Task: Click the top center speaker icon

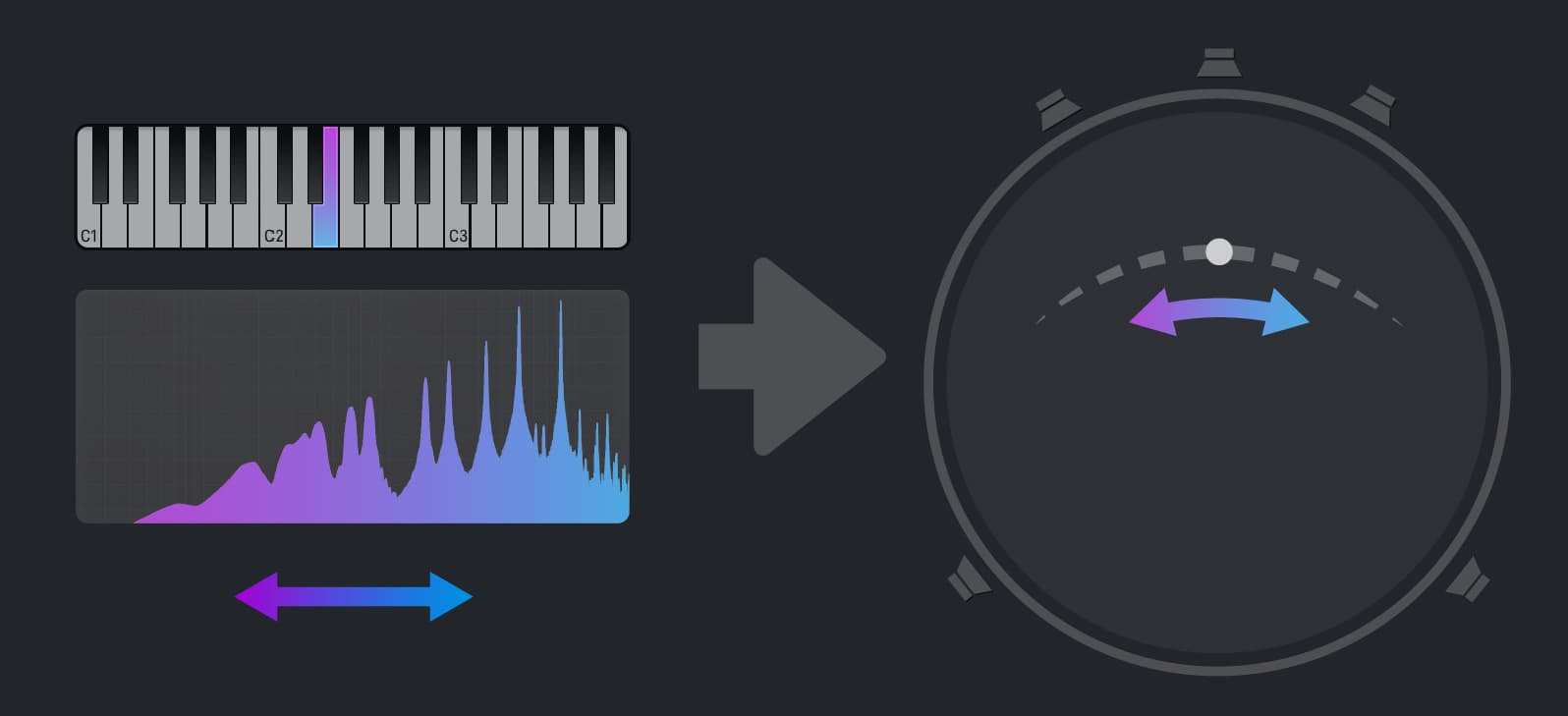Action: (1218, 63)
